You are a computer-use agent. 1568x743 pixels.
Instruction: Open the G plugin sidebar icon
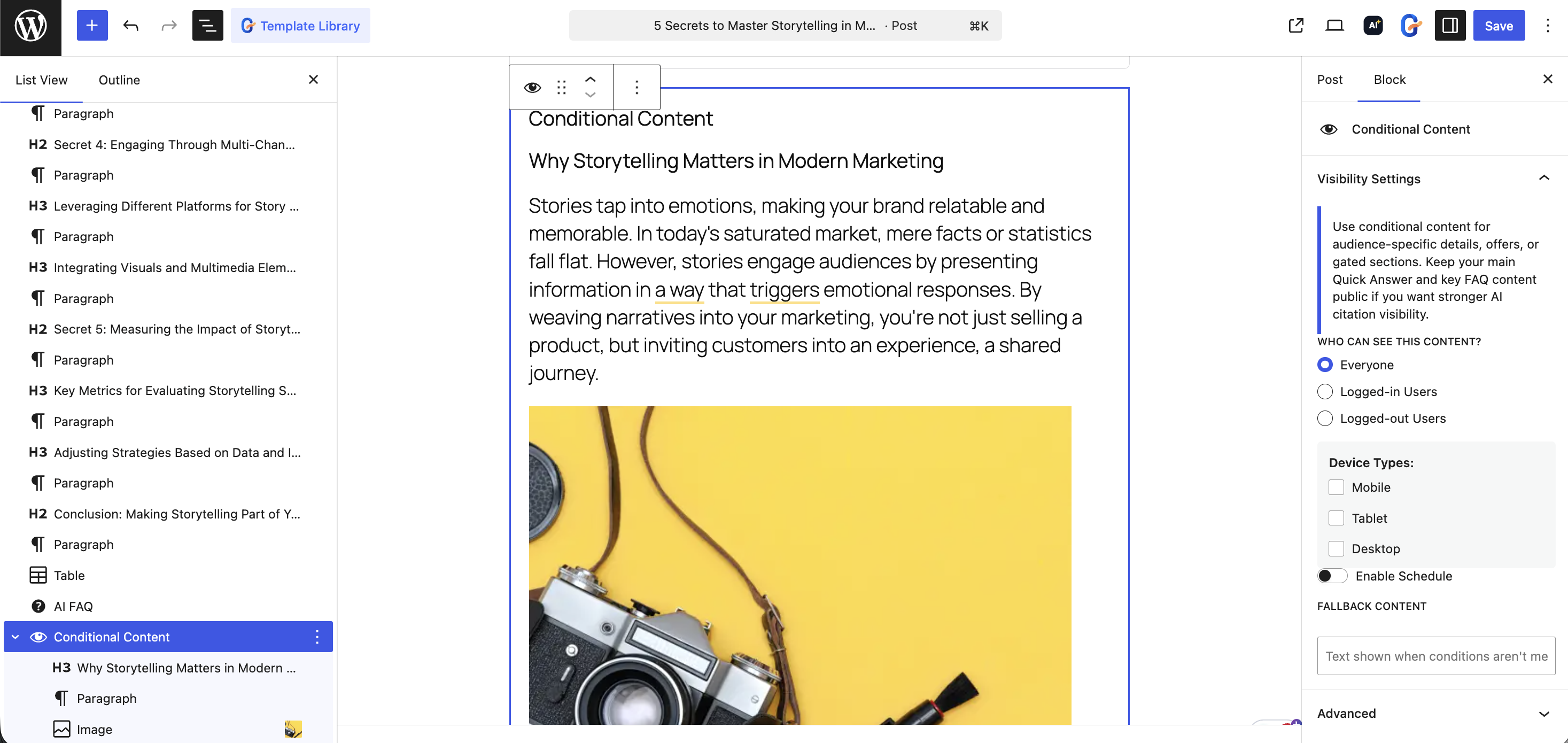1411,26
